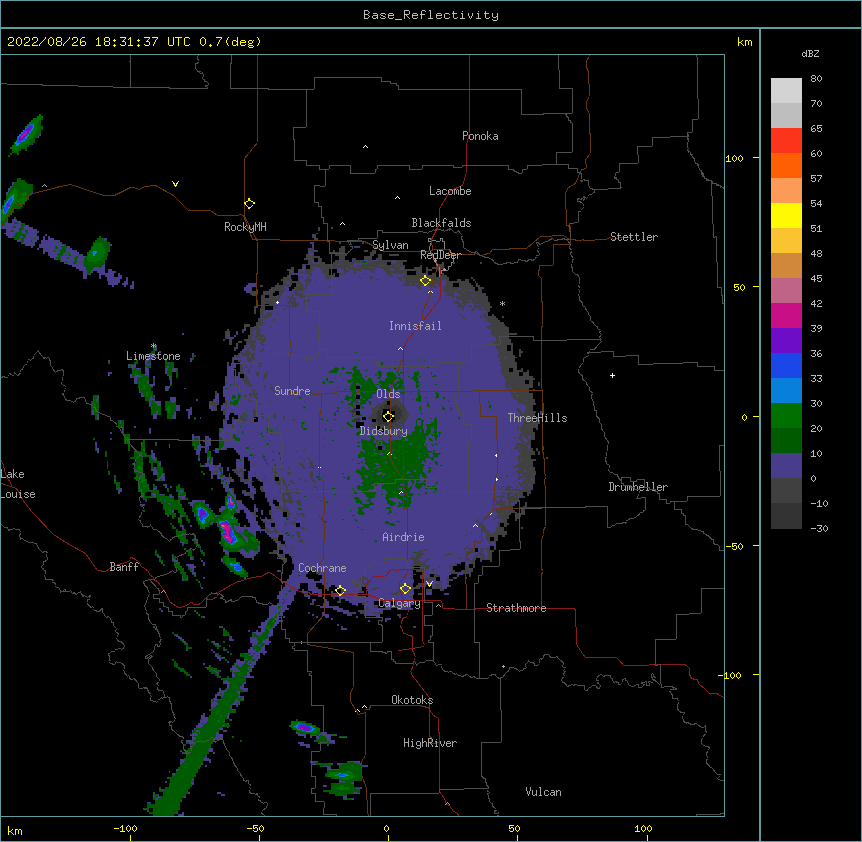Click the Strathmore label
Image resolution: width=862 pixels, height=842 pixels.
[516, 608]
